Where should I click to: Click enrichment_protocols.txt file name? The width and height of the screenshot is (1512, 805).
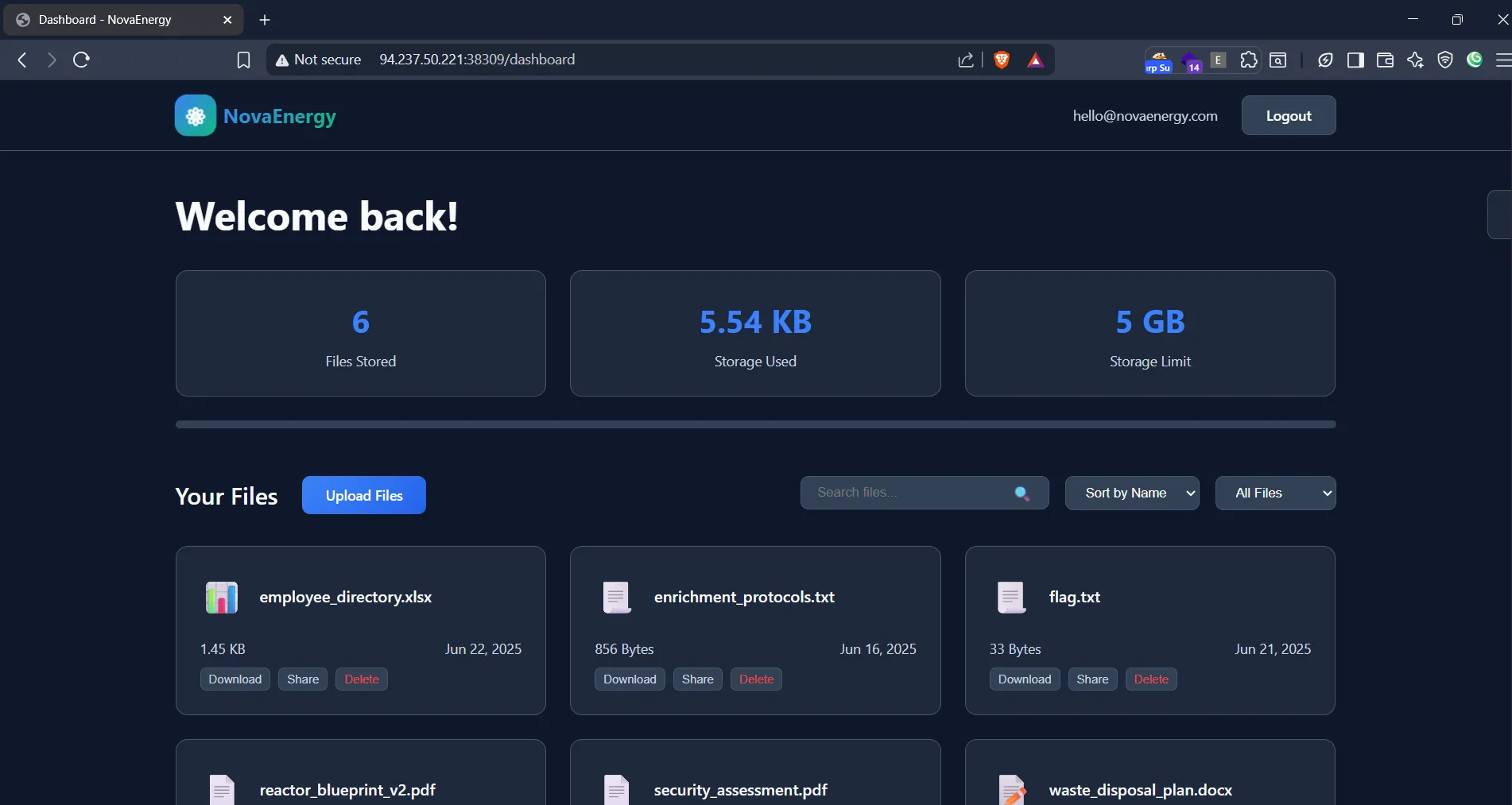coord(744,597)
